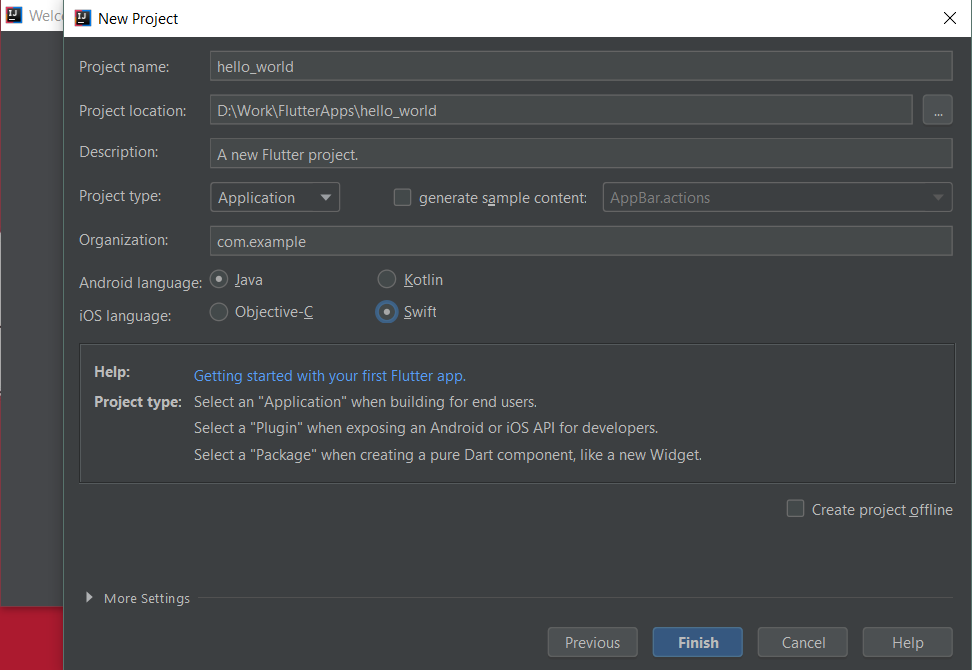Select Swift as iOS language

(x=387, y=312)
